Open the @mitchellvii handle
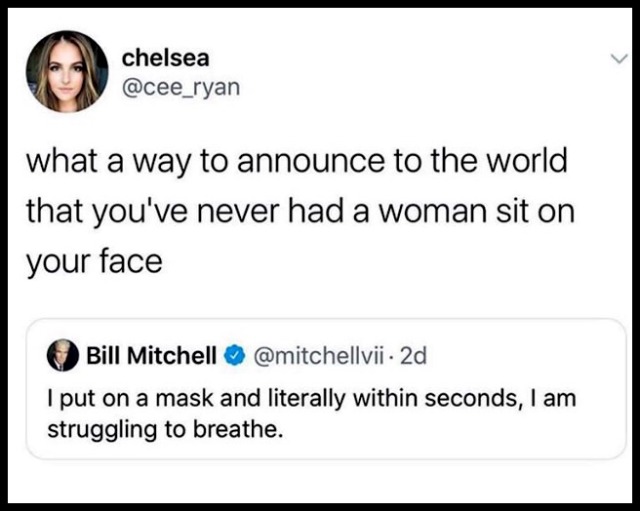The width and height of the screenshot is (640, 511). pos(318,355)
